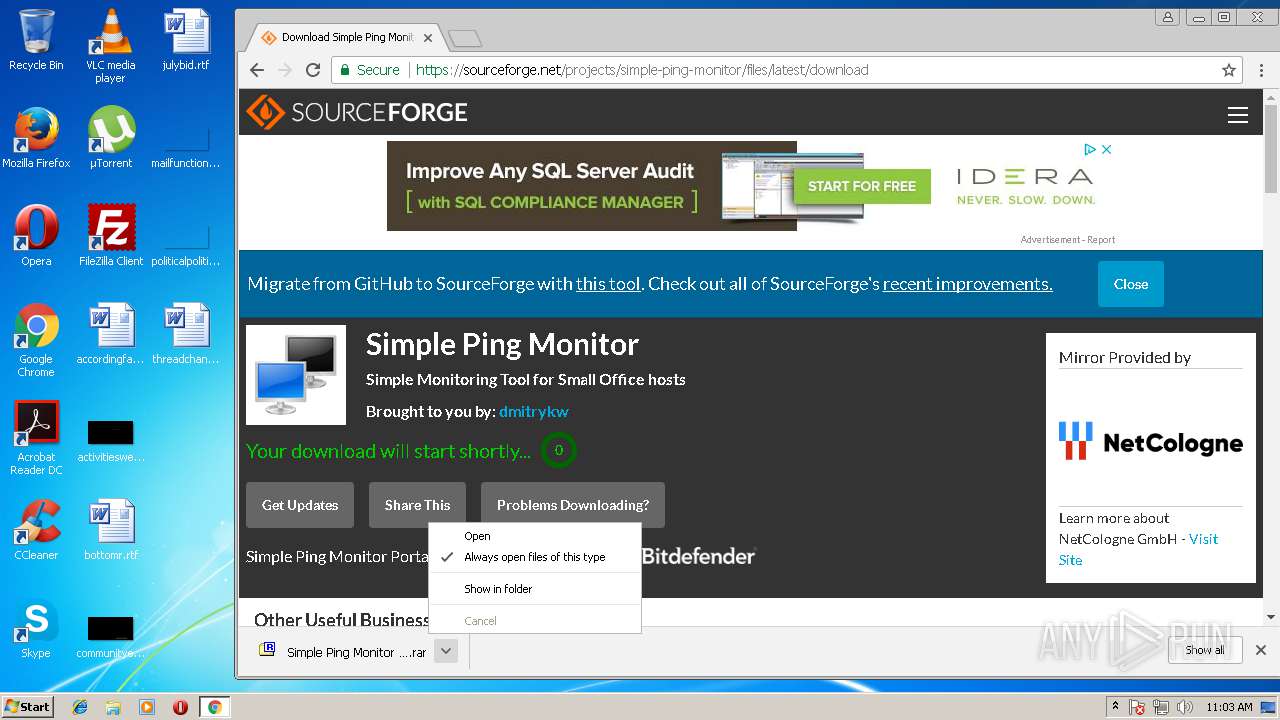Screen dimensions: 1280x720
Task: Toggle Always open files of this type
Action: (534, 557)
